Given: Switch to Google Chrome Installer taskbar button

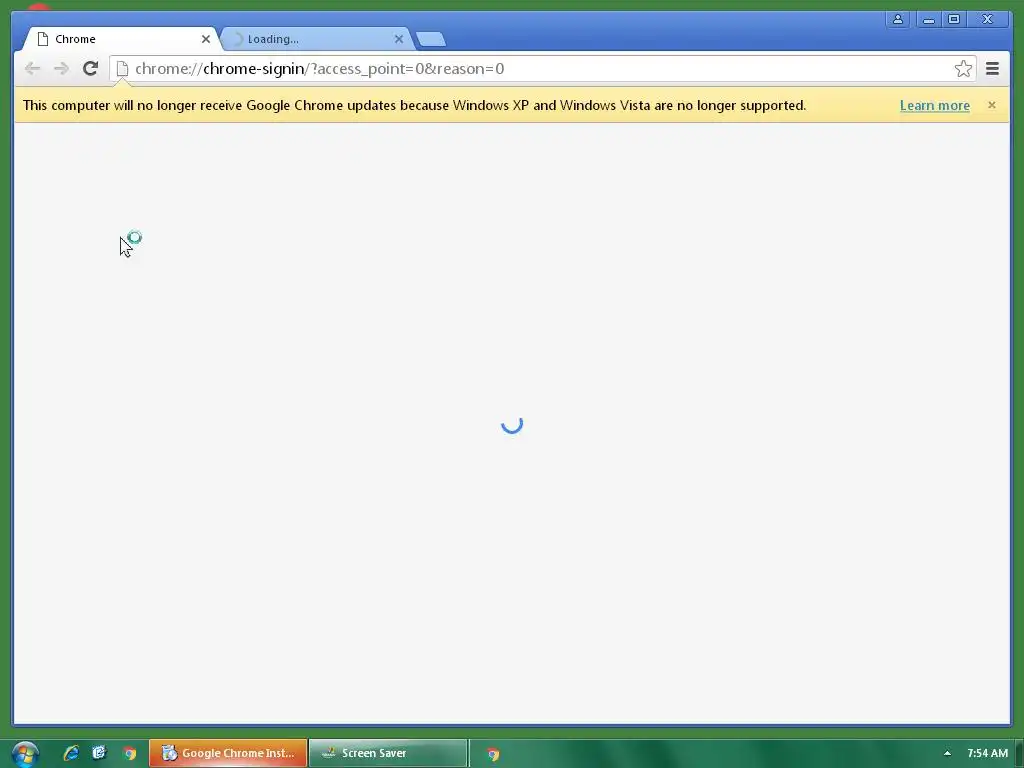Looking at the screenshot, I should click(x=228, y=753).
